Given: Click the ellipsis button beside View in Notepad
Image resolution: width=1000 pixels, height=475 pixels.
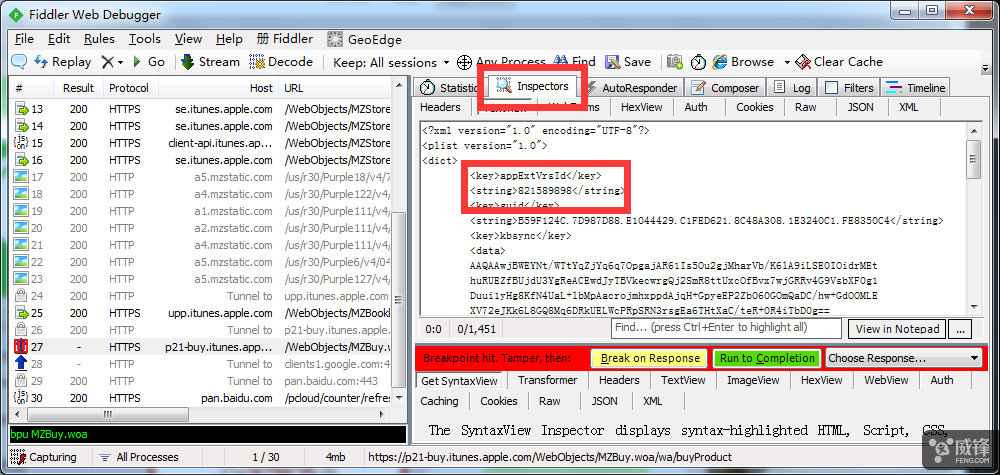Looking at the screenshot, I should click(960, 329).
